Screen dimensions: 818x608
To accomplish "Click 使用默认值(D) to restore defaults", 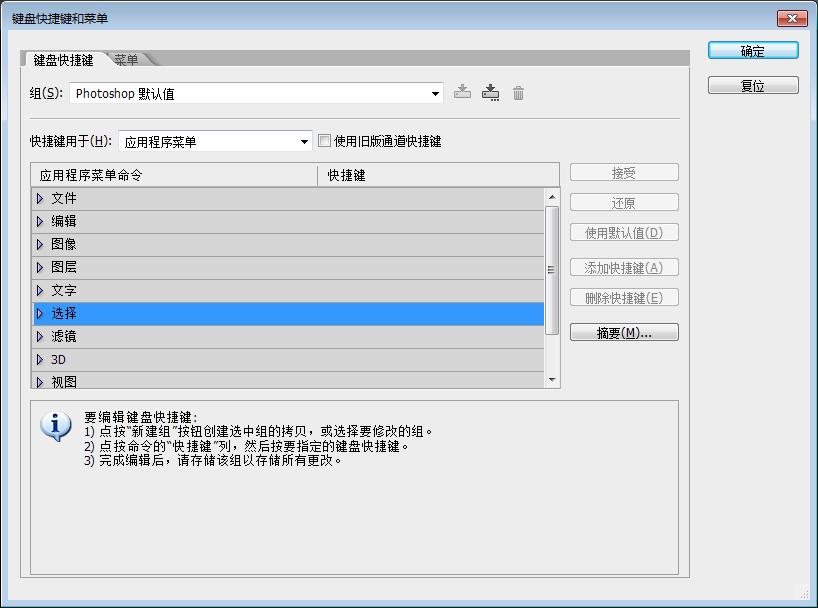I will pos(624,231).
